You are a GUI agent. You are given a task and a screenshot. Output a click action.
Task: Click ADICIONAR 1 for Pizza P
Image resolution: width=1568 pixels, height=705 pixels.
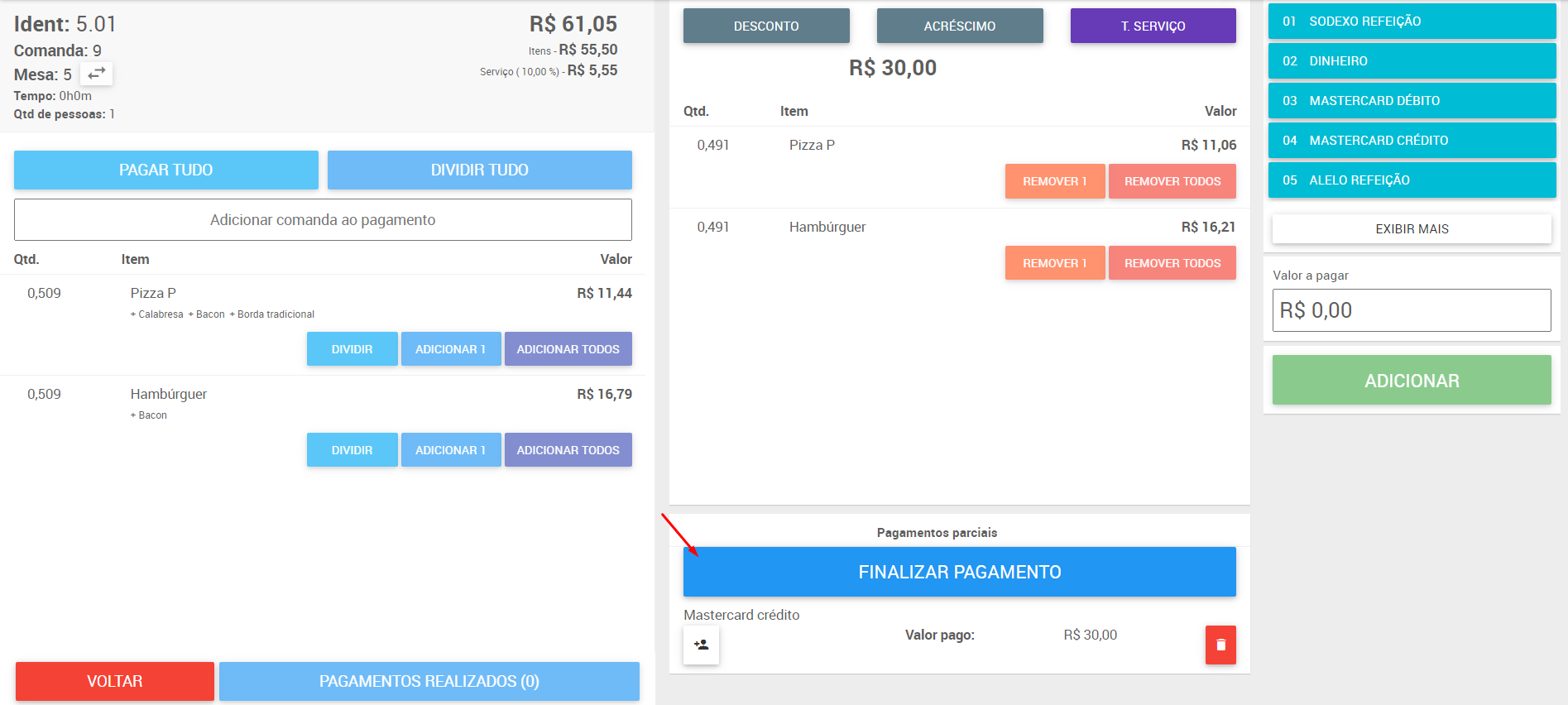coord(451,349)
